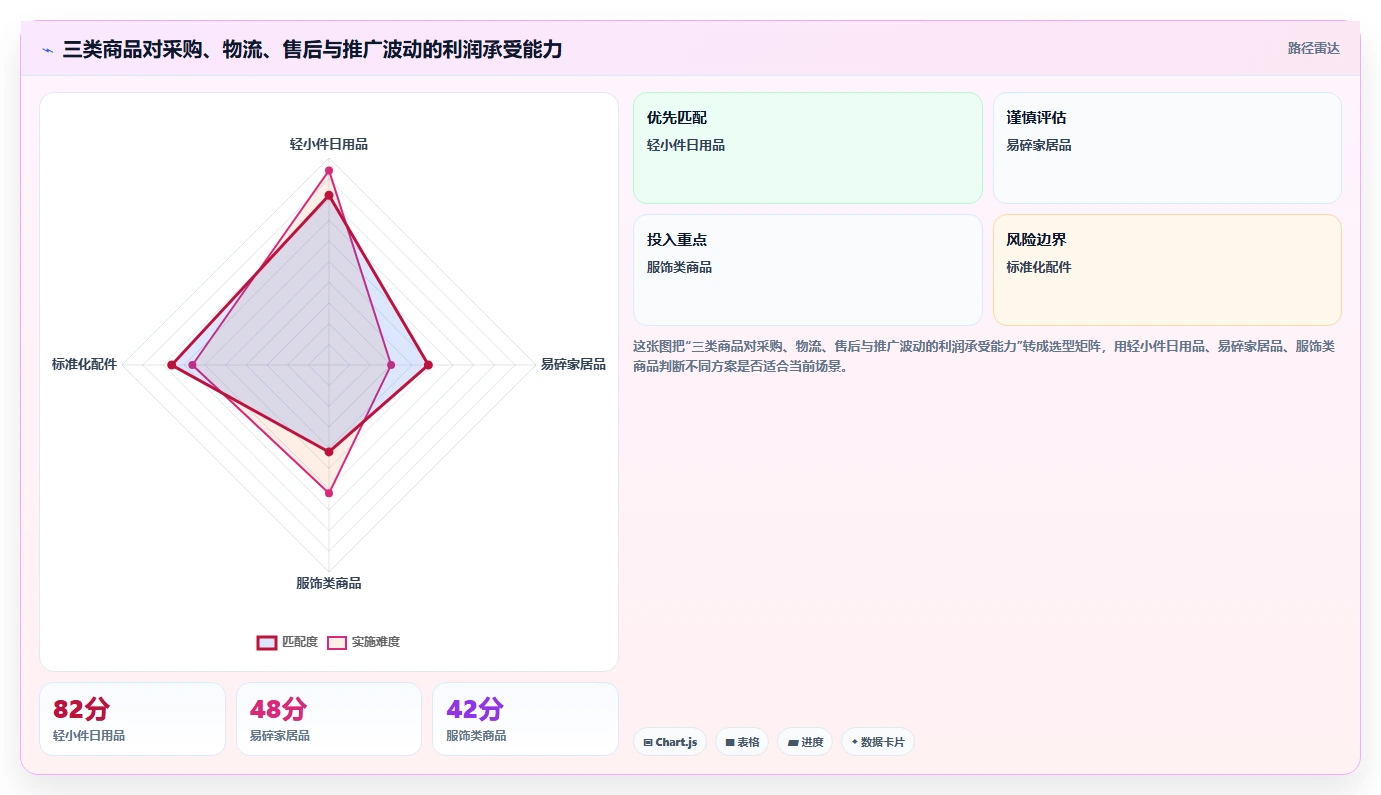Click the 易碎家居品 radar axis label
The width and height of the screenshot is (1381, 795).
[573, 364]
